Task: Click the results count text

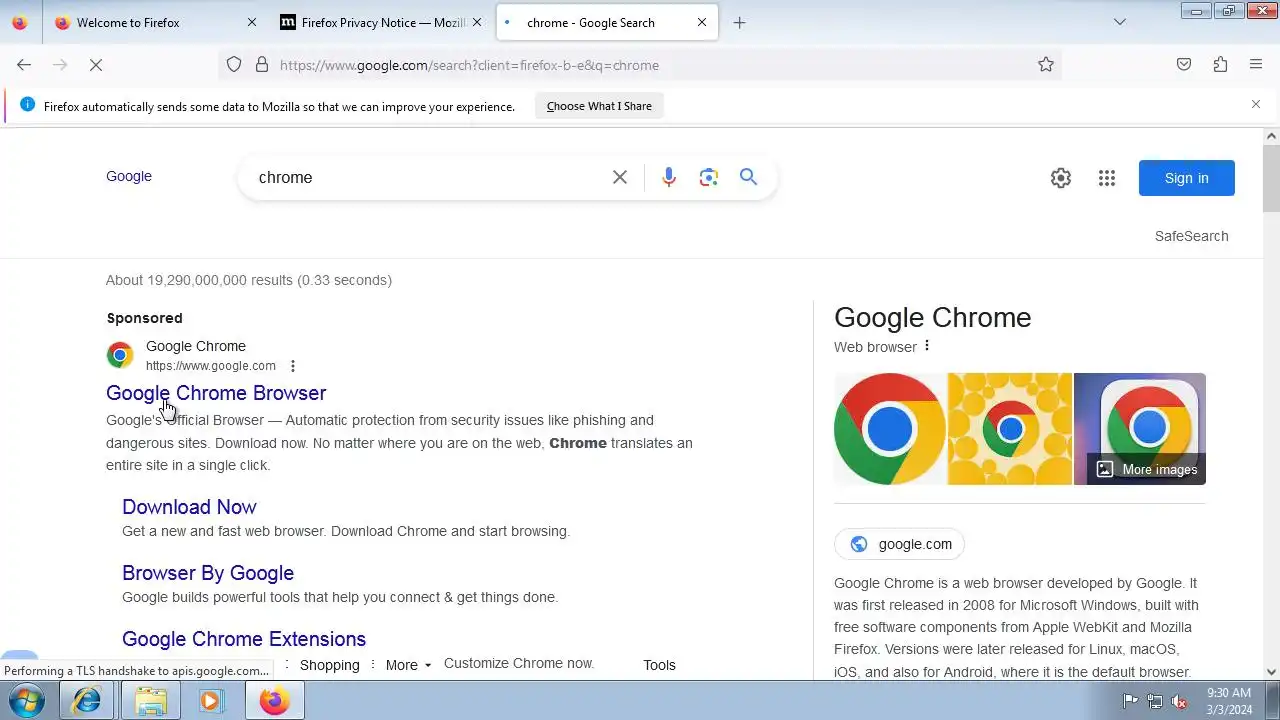Action: tap(249, 280)
